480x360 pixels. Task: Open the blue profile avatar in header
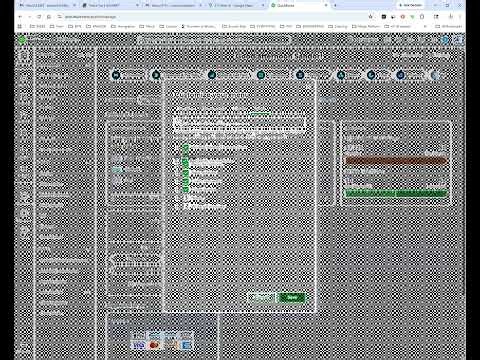[445, 40]
